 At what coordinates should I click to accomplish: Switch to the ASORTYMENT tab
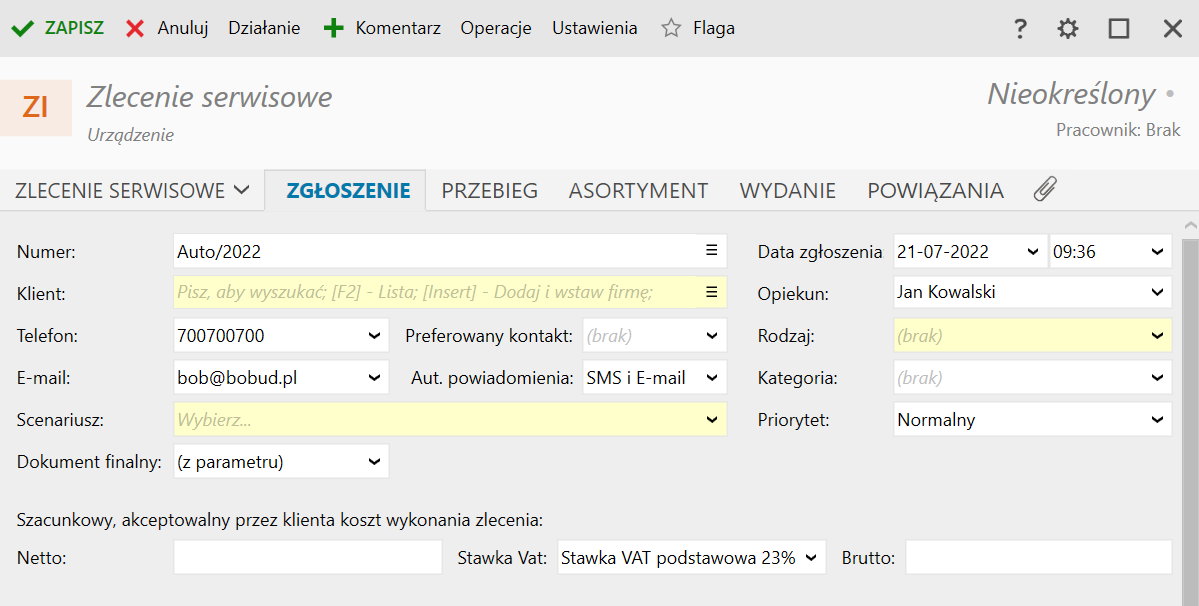tap(638, 190)
